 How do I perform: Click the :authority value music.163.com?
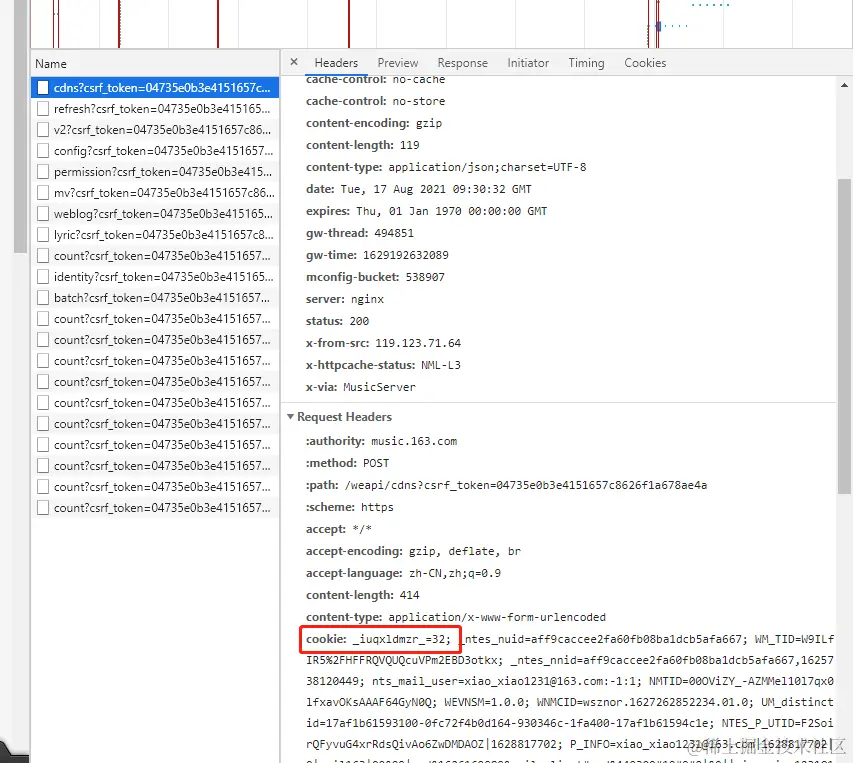coord(414,441)
